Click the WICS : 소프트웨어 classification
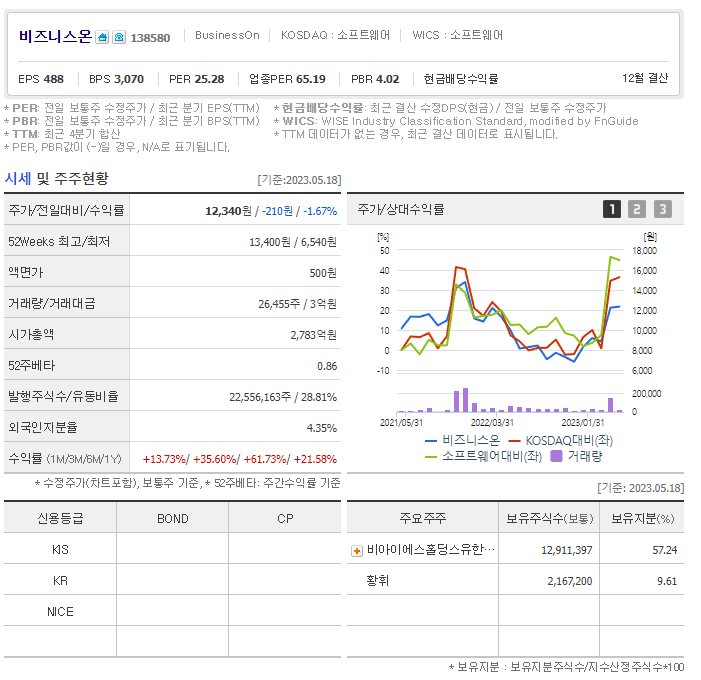This screenshot has height=680, width=701. click(457, 35)
